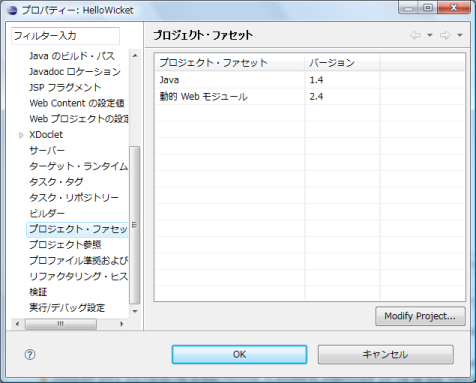Click the horizontal scroll right arrow
The width and height of the screenshot is (476, 383).
click(122, 324)
